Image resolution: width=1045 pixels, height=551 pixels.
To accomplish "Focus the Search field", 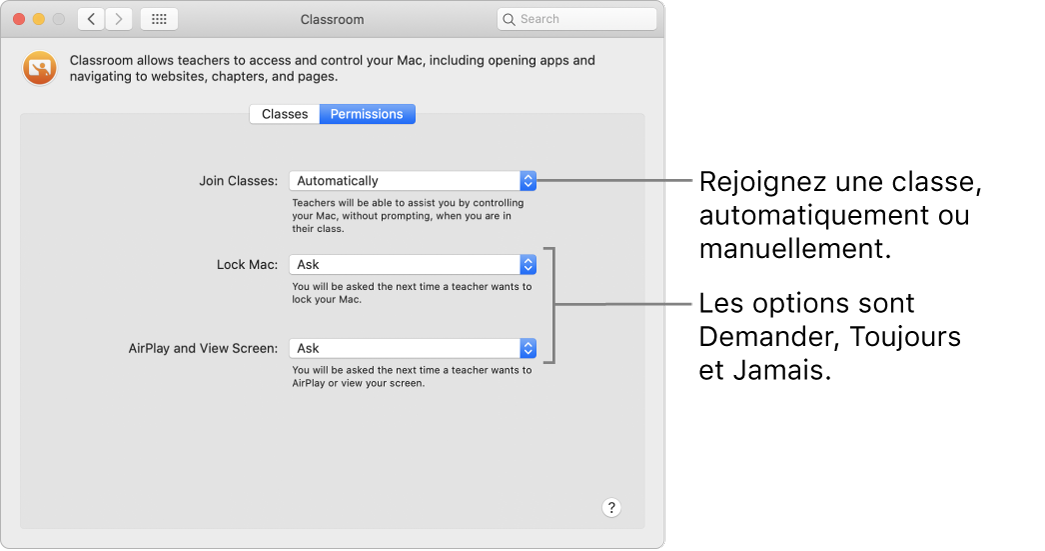I will click(x=576, y=19).
